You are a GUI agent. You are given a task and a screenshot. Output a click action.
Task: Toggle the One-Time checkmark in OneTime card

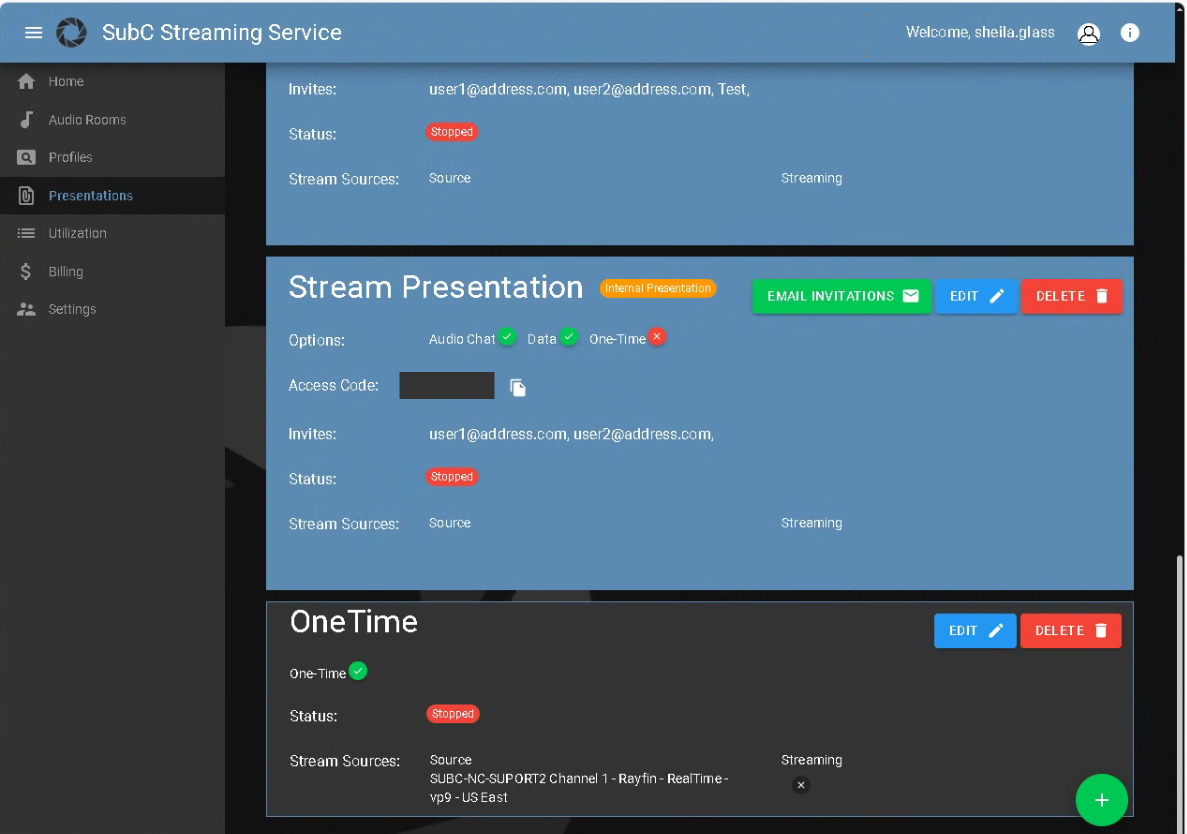click(x=358, y=671)
